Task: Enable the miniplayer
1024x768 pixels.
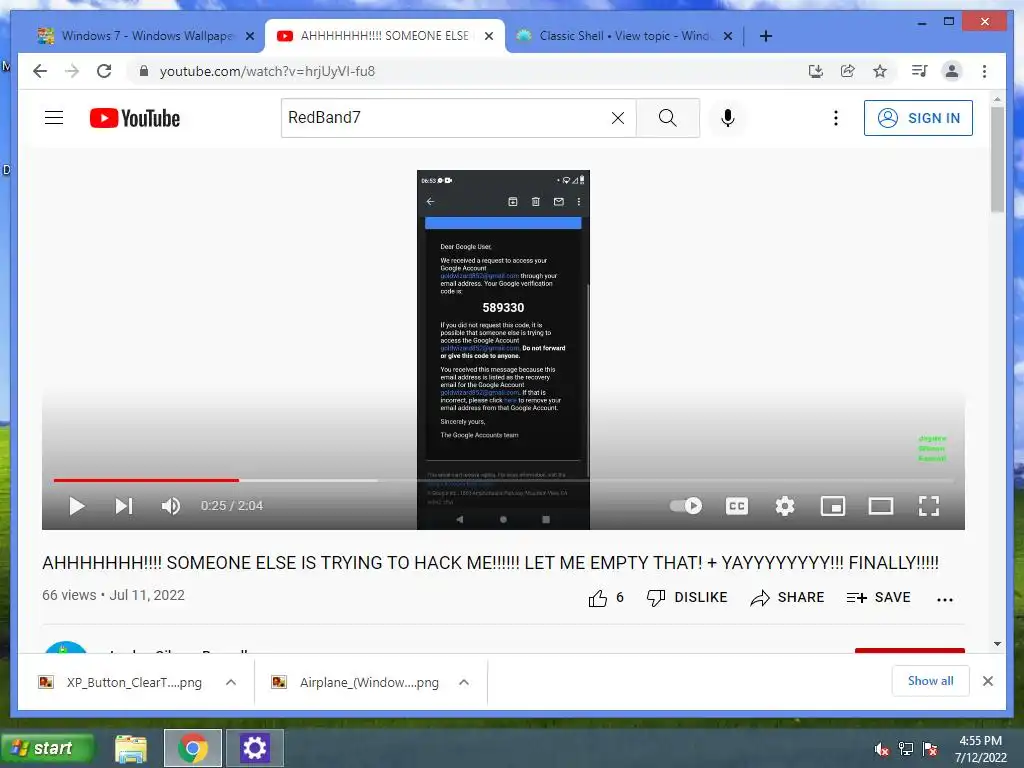Action: tap(833, 506)
